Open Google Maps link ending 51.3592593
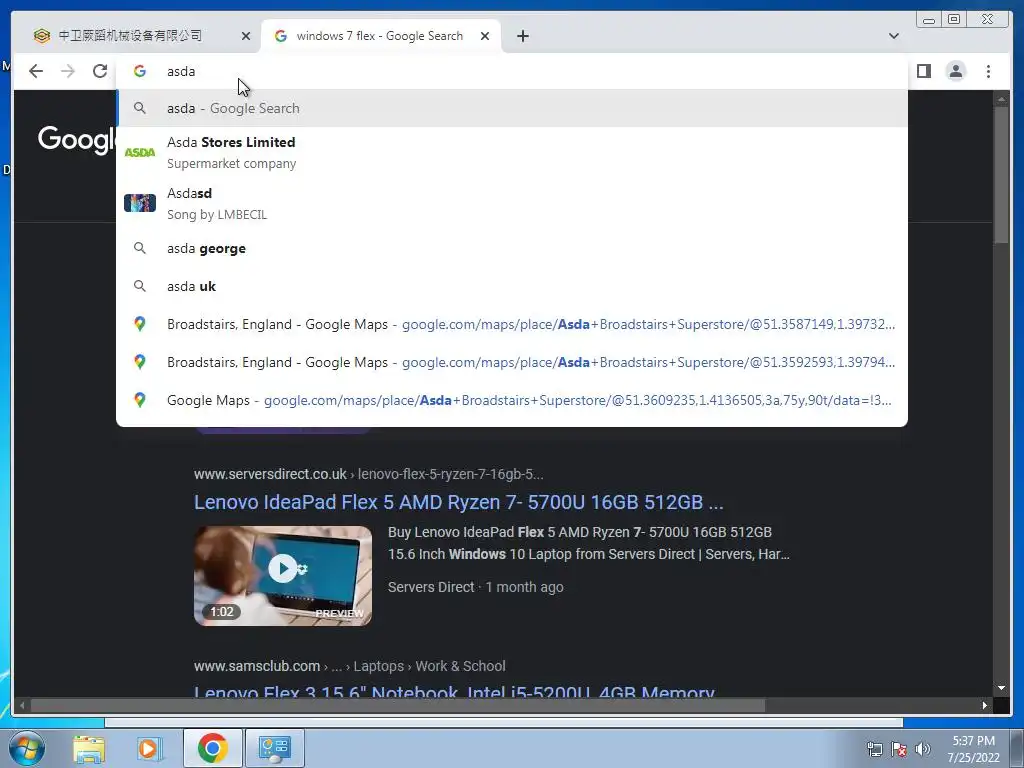This screenshot has width=1024, height=768. coord(513,362)
